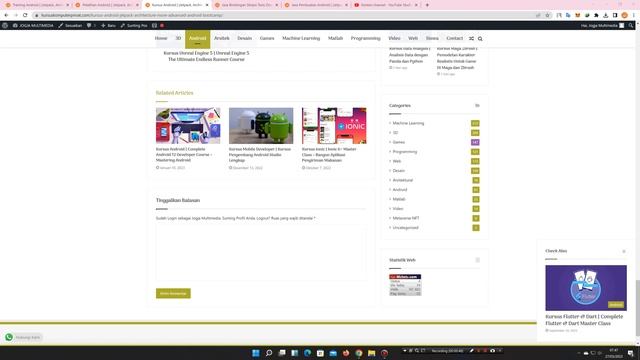Click the Flutter & Dart thumbnail
Image resolution: width=640 pixels, height=360 pixels.
pos(586,288)
